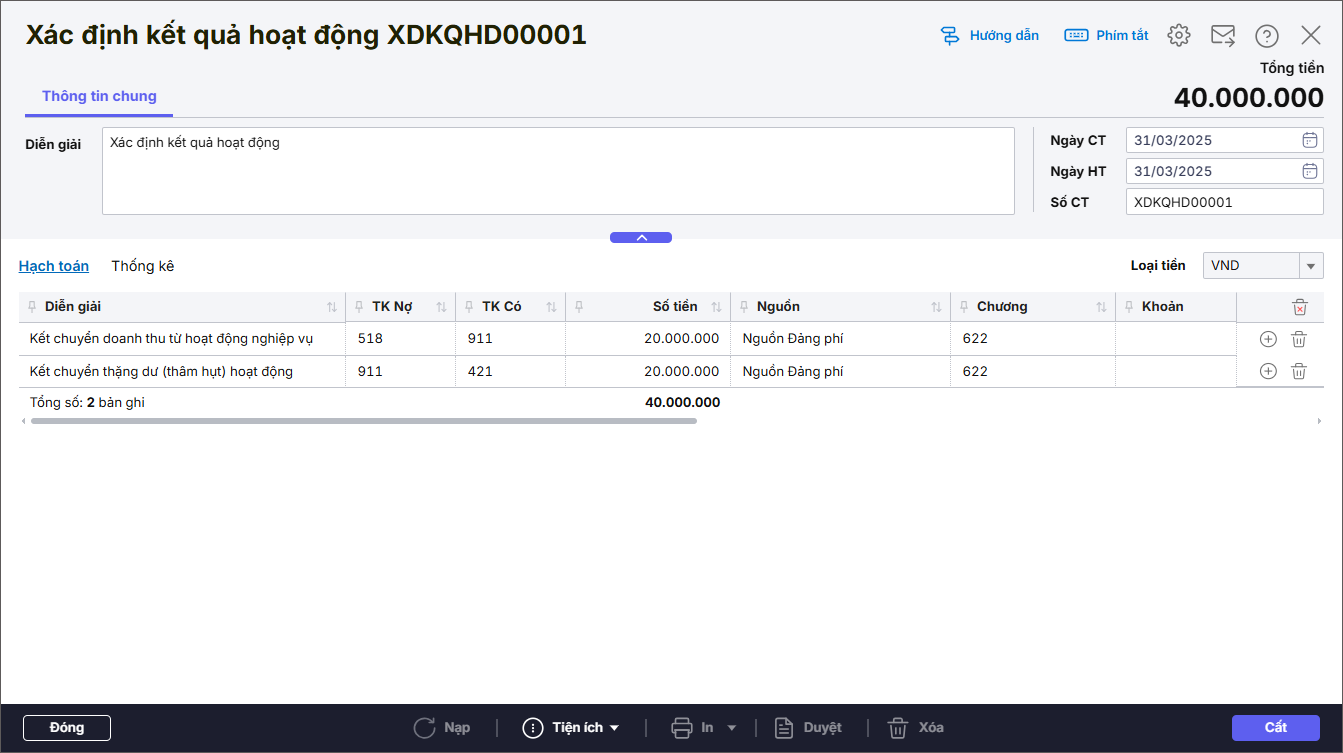Toggle pin on Diễn giải column

point(33,307)
